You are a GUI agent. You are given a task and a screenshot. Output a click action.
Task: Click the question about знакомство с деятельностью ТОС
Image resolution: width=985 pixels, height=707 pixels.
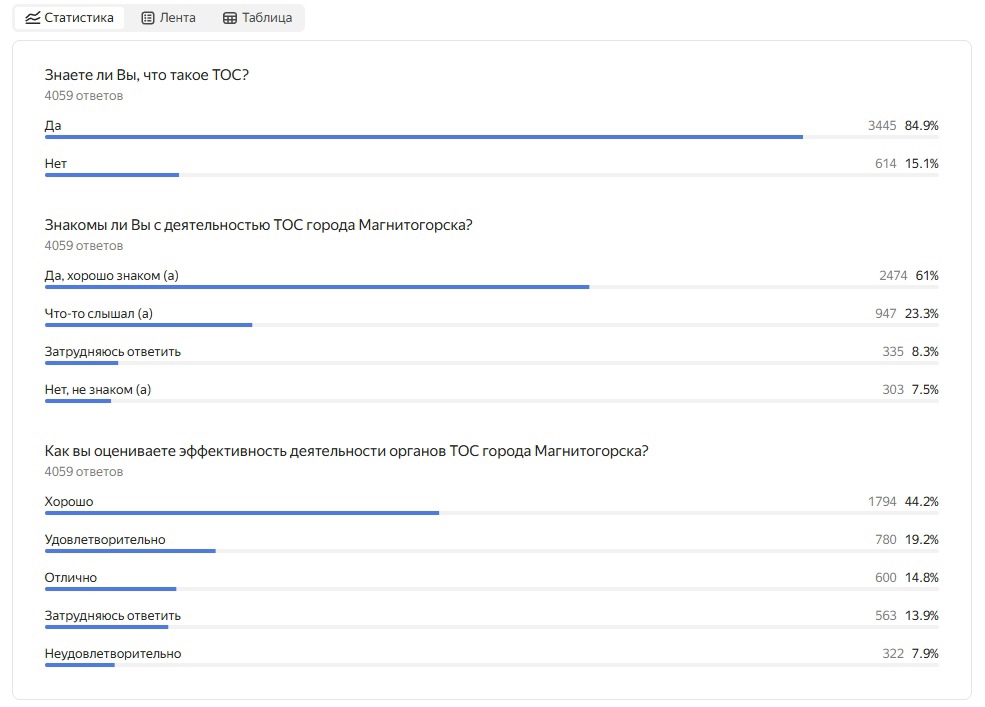pos(258,225)
